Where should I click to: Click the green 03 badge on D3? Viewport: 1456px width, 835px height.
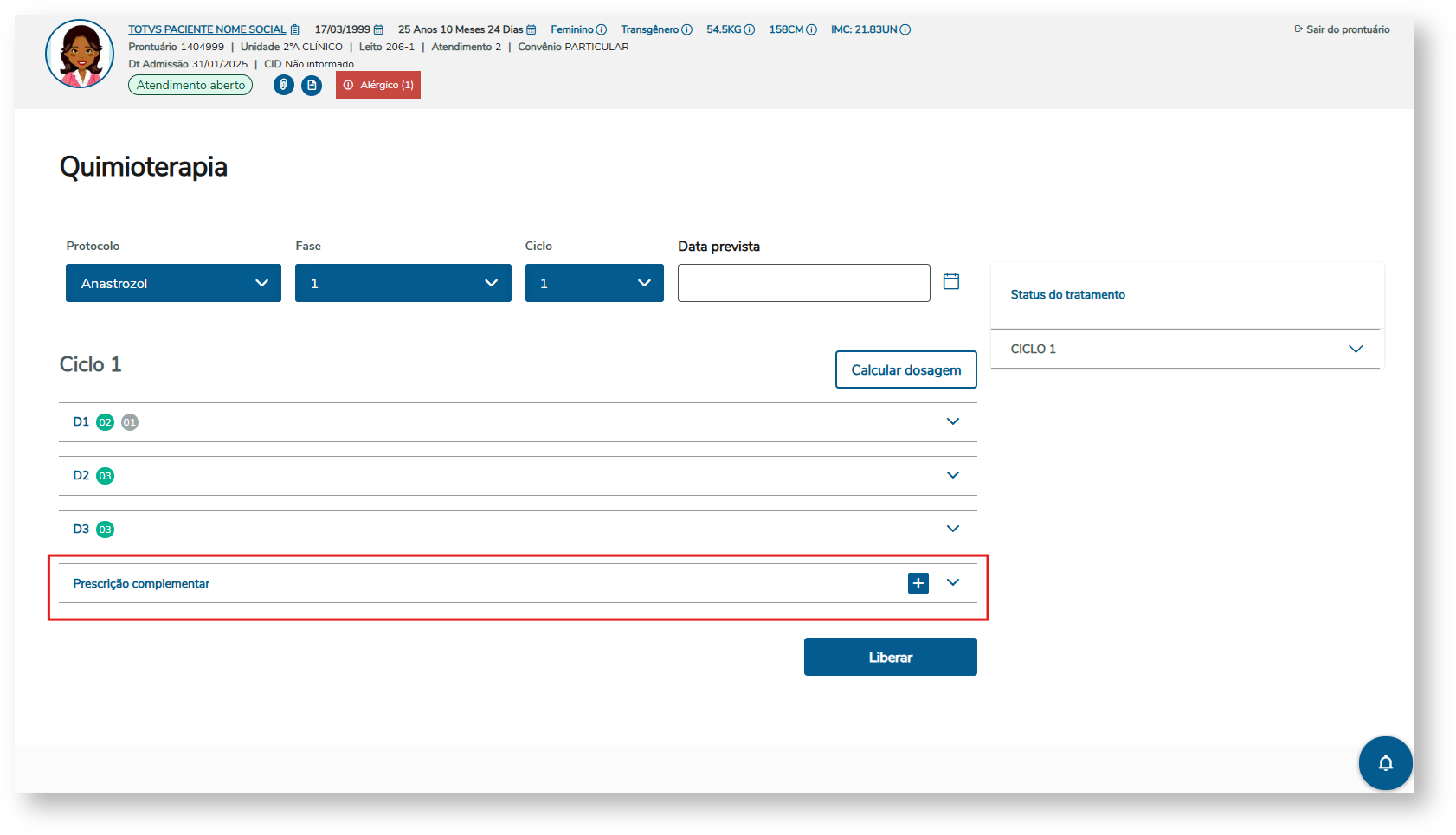[106, 530]
